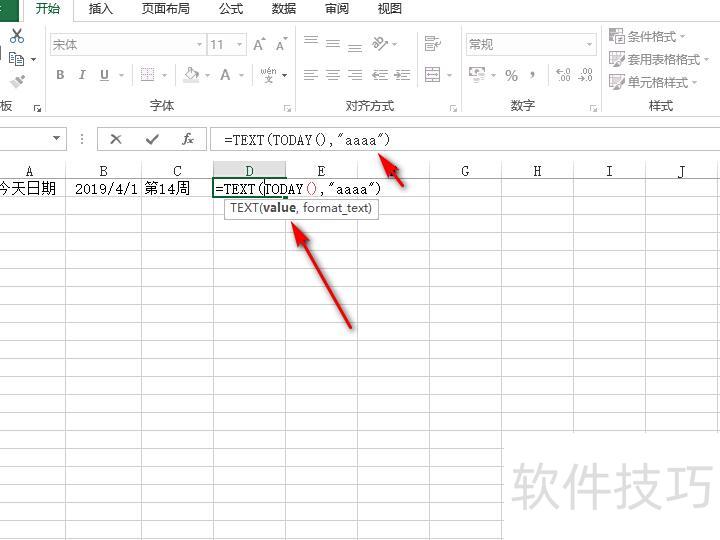Viewport: 720px width, 540px height.
Task: Click Increase Indent icon
Action: [402, 75]
